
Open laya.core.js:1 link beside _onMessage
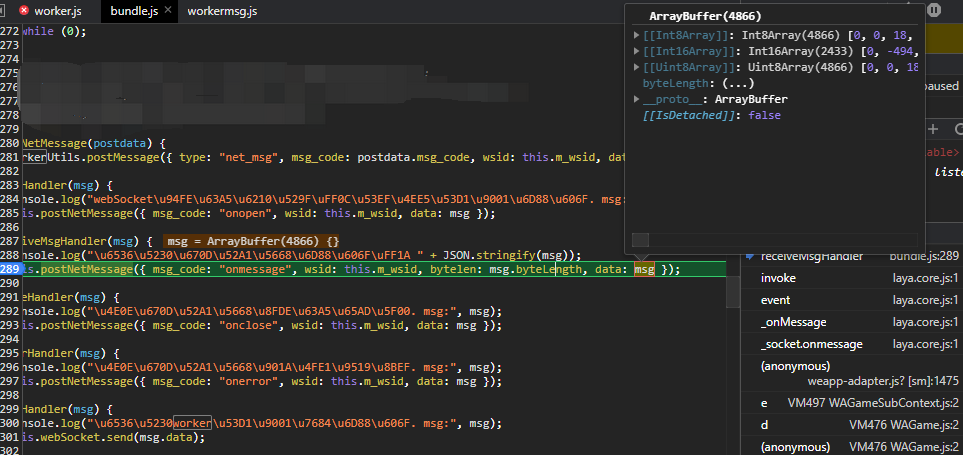tap(926, 322)
